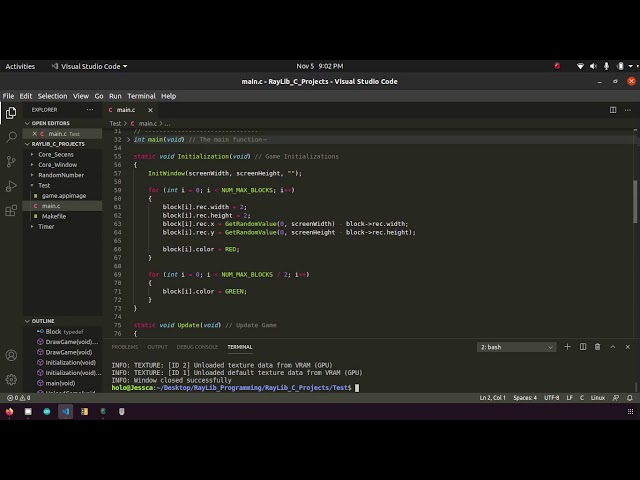Select the 2: bash terminal dropdown
Viewport: 640px width, 480px height.
coord(516,347)
